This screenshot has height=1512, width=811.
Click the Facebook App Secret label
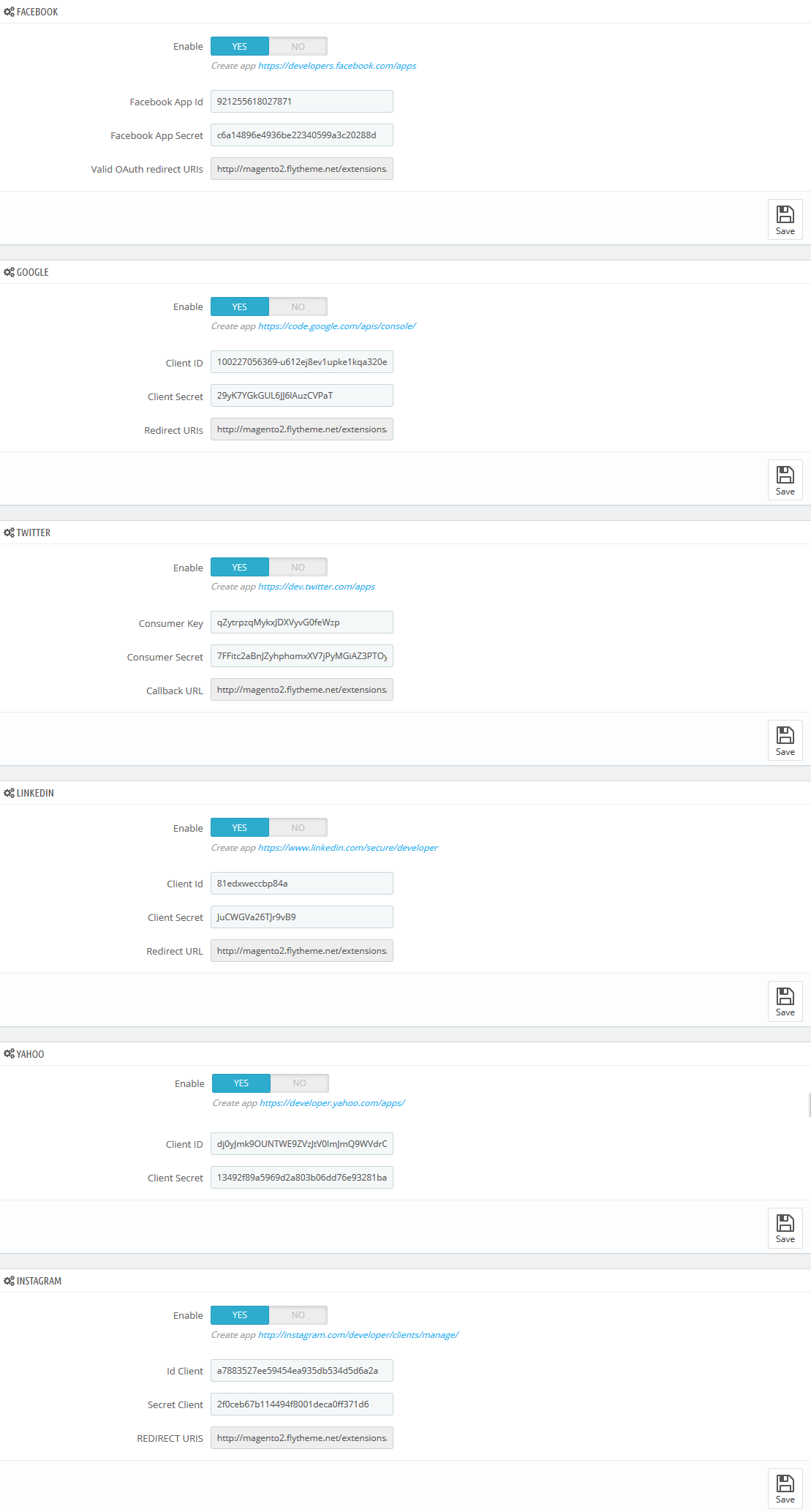pos(157,136)
